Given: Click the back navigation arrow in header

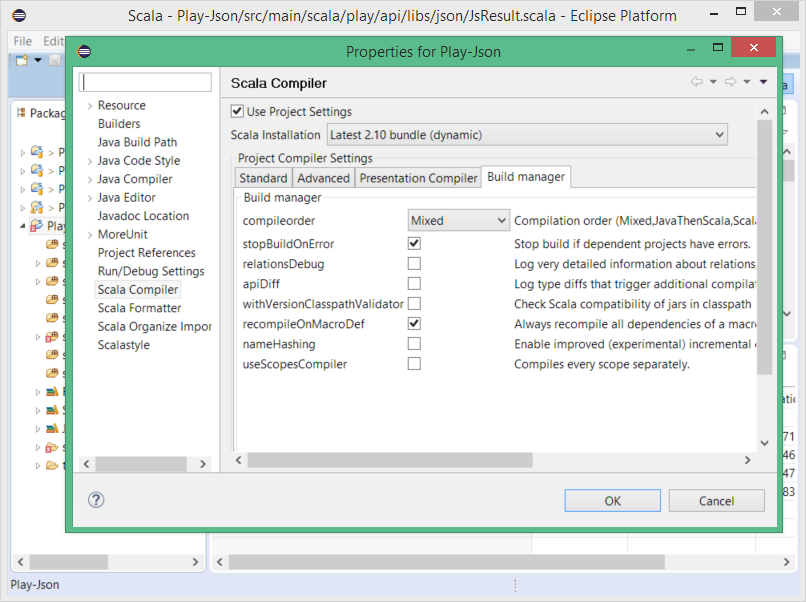Looking at the screenshot, I should (697, 83).
